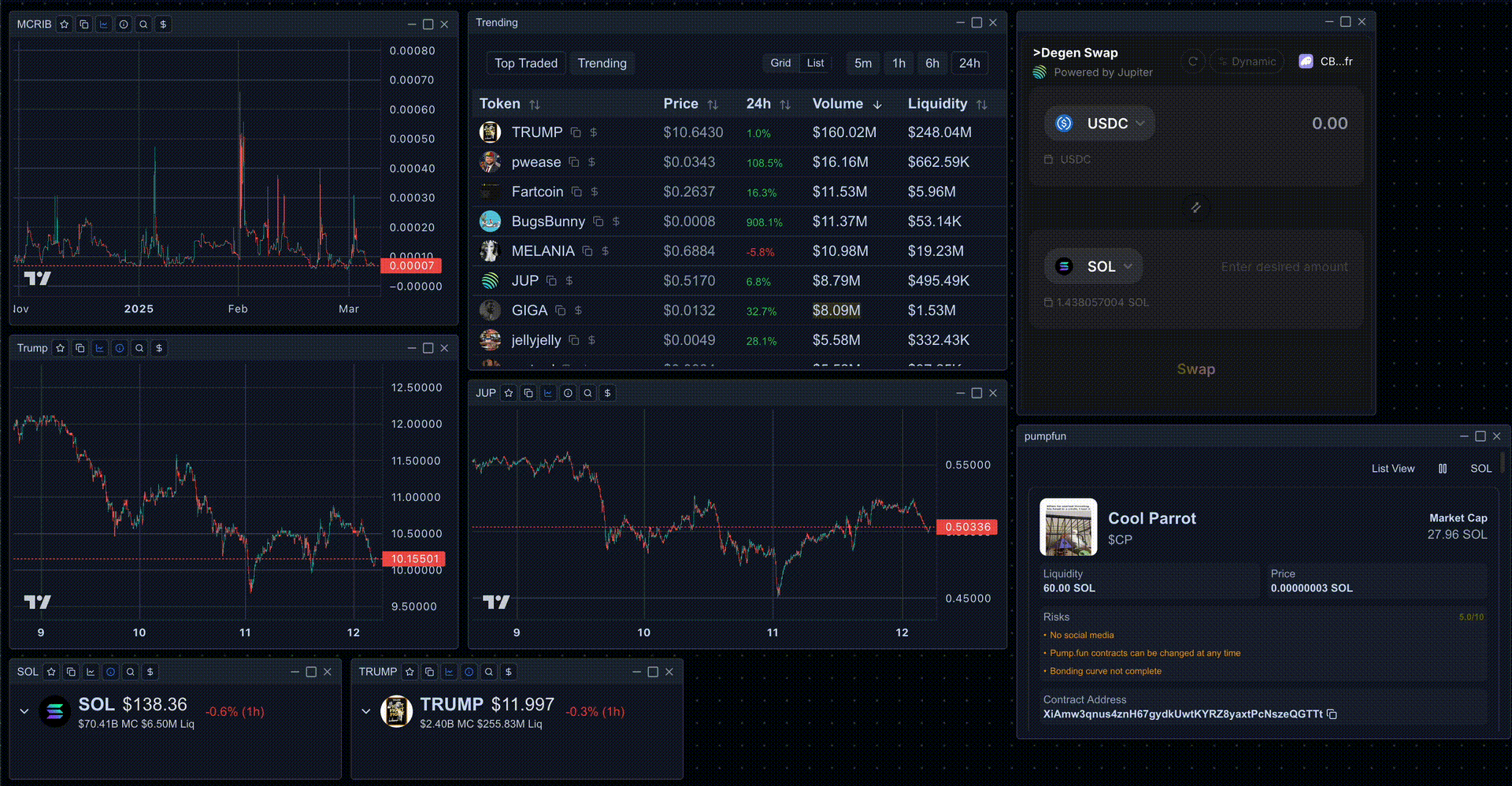Sort the Trending table by 24h change
The width and height of the screenshot is (1512, 786).
[x=768, y=104]
